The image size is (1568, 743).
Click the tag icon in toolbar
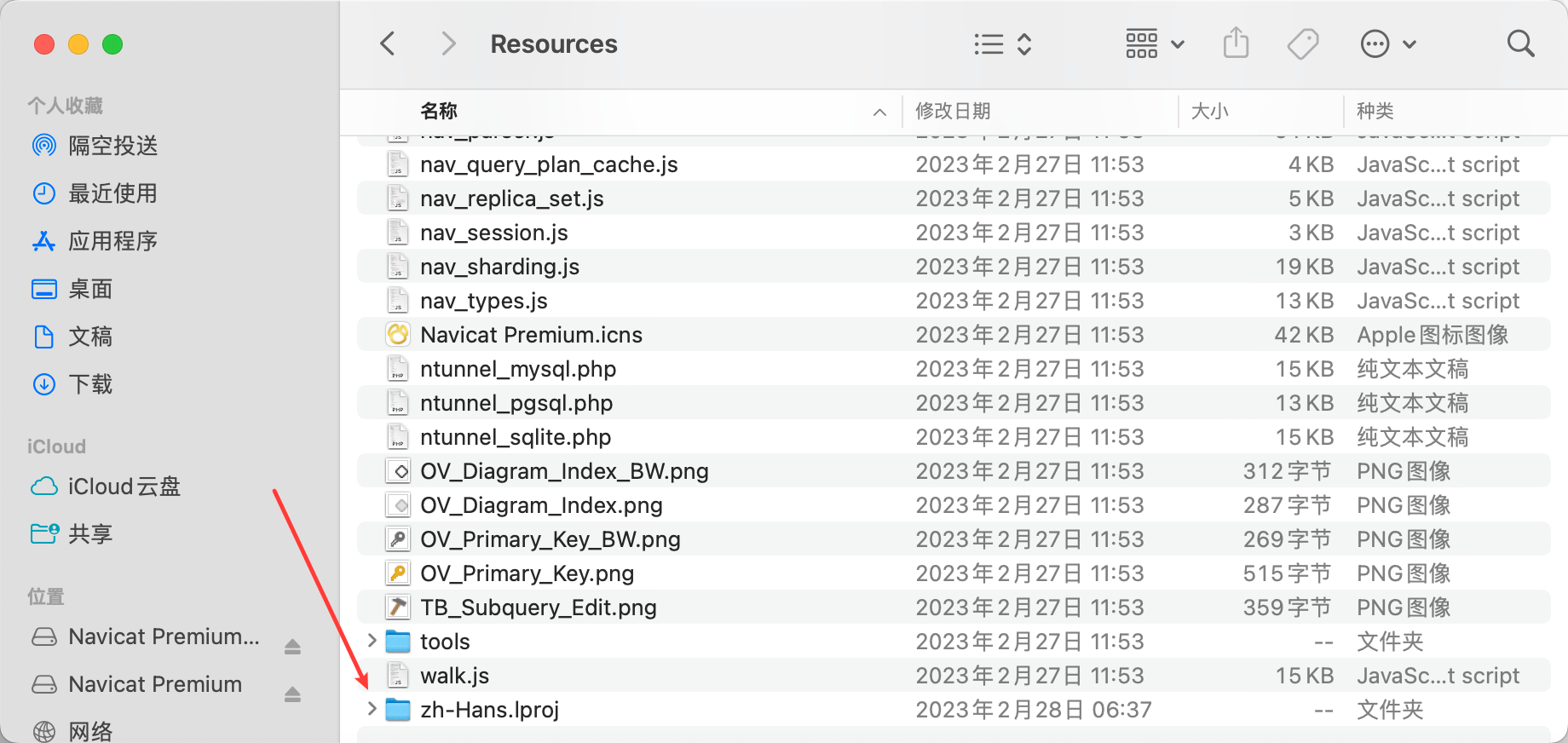1302,43
